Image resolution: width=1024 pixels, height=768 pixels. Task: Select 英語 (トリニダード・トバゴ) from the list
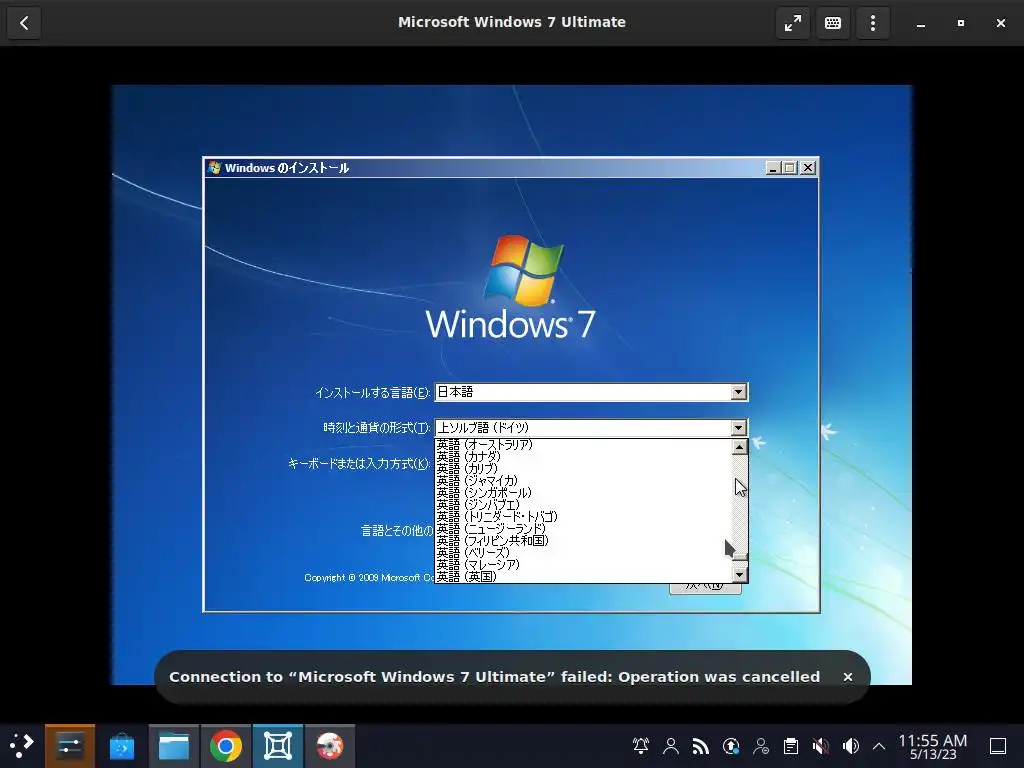(x=583, y=517)
